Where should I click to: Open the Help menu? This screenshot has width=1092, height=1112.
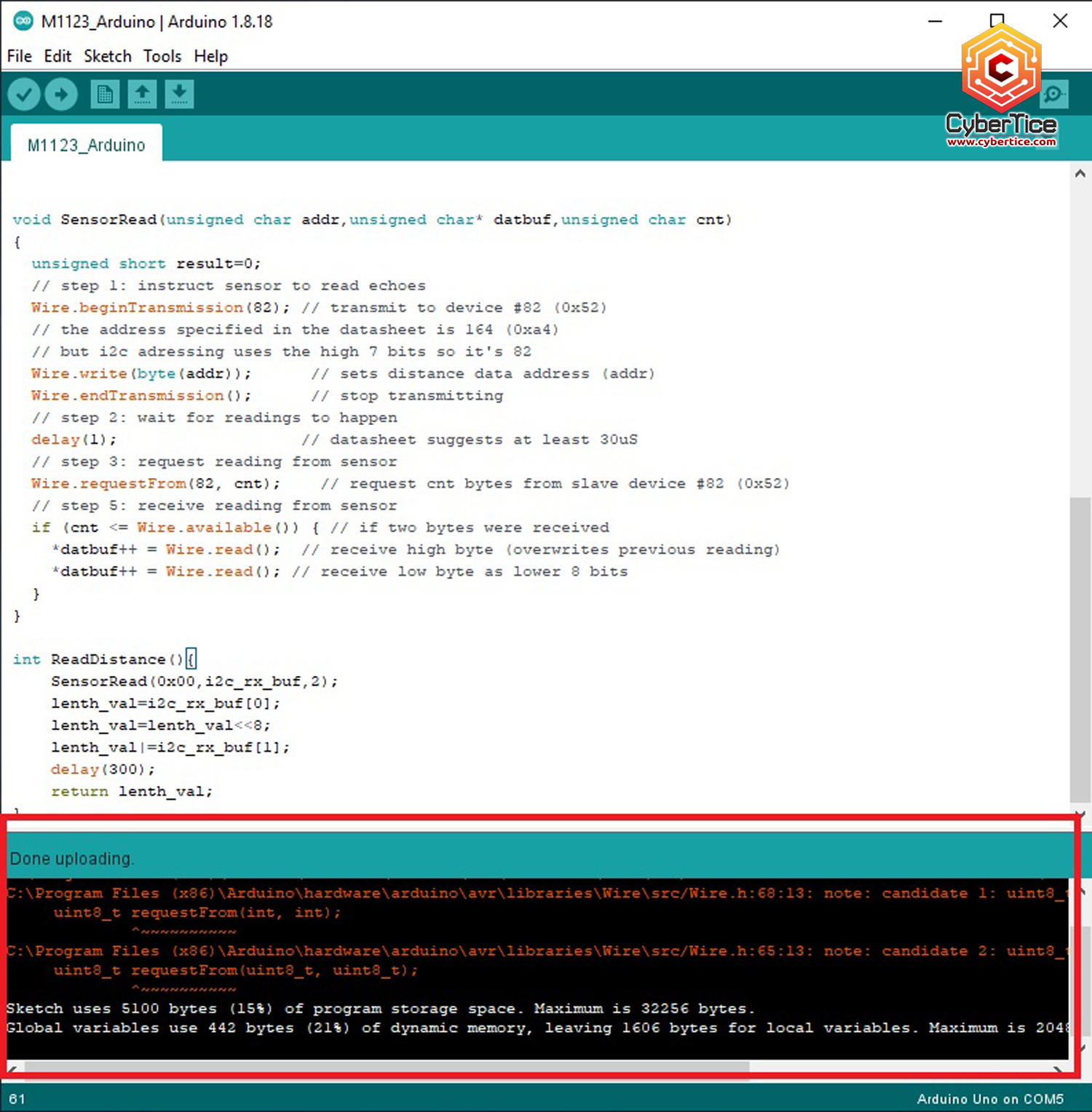pos(210,56)
